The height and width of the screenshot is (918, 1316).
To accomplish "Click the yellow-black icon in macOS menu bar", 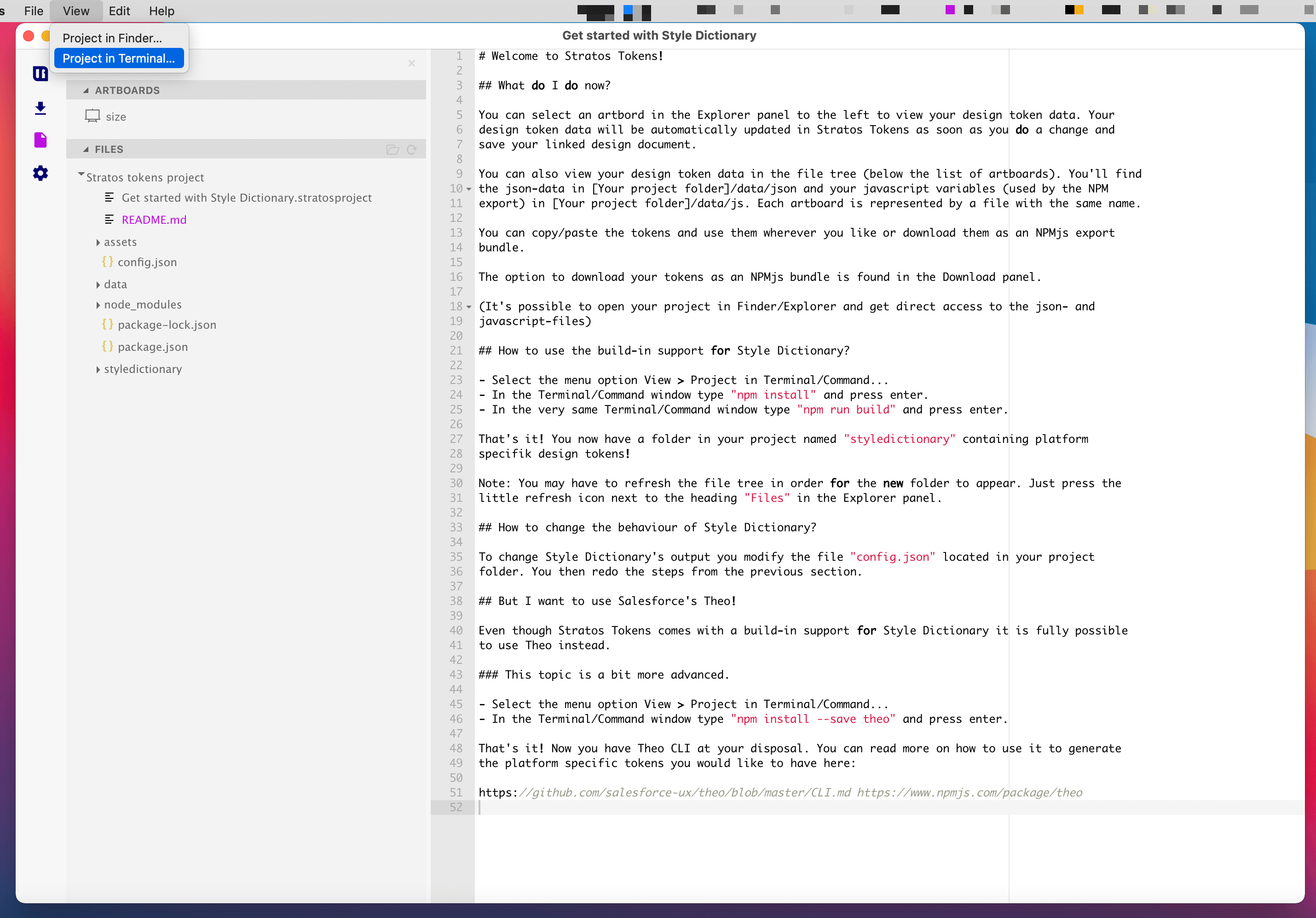I will (1074, 10).
